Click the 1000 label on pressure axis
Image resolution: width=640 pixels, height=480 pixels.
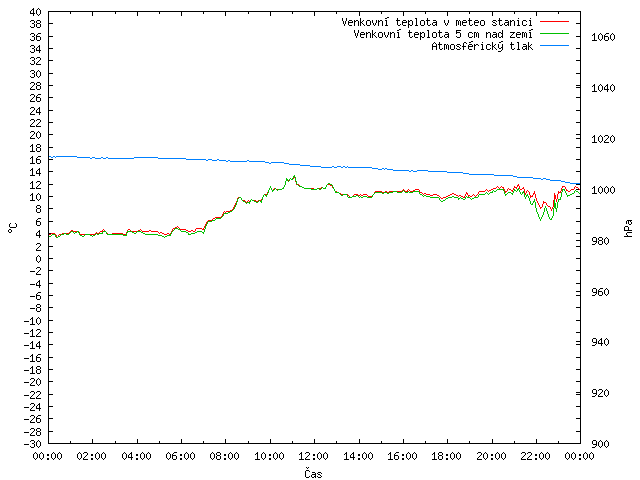click(603, 190)
